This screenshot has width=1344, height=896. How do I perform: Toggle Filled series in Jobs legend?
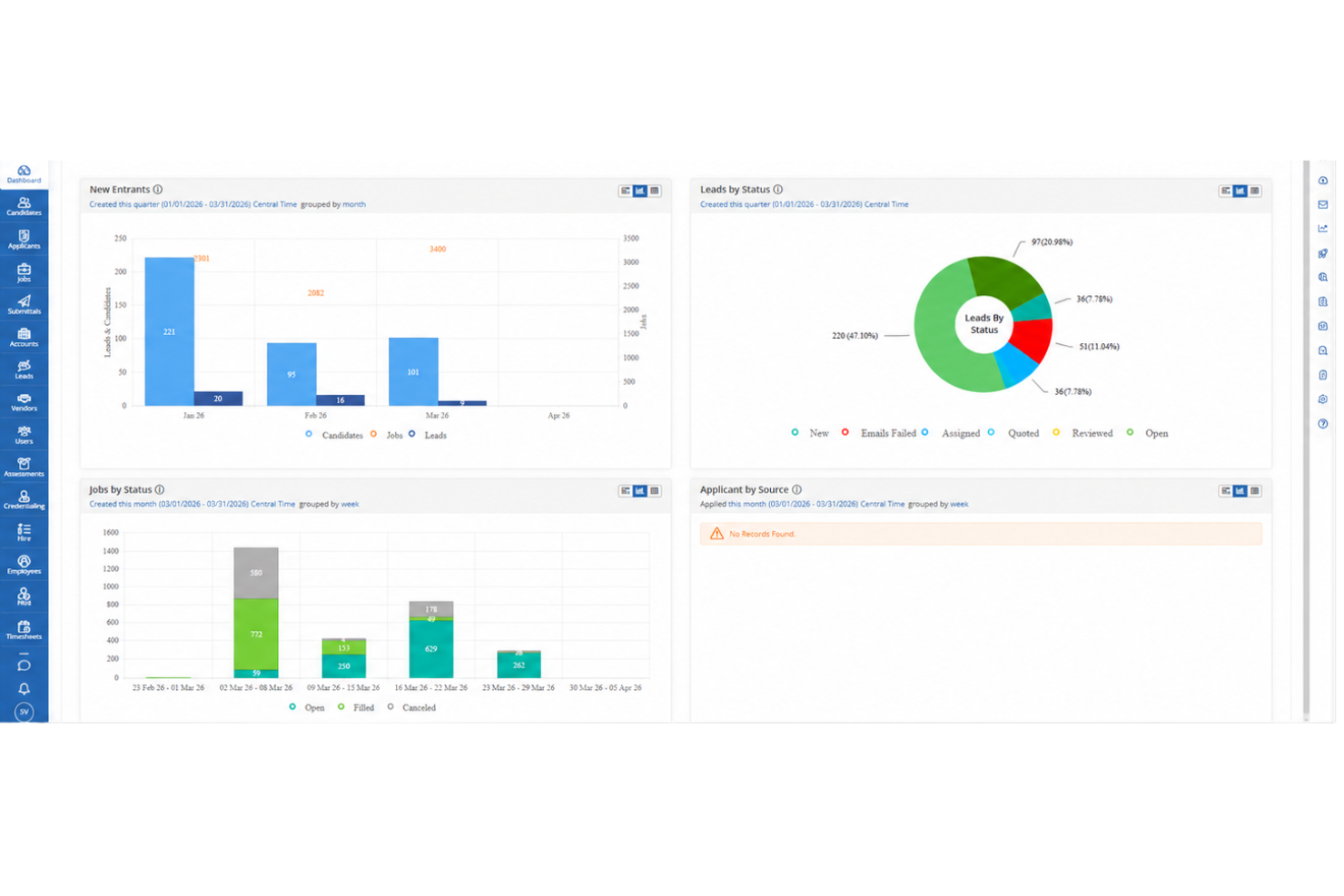click(356, 707)
